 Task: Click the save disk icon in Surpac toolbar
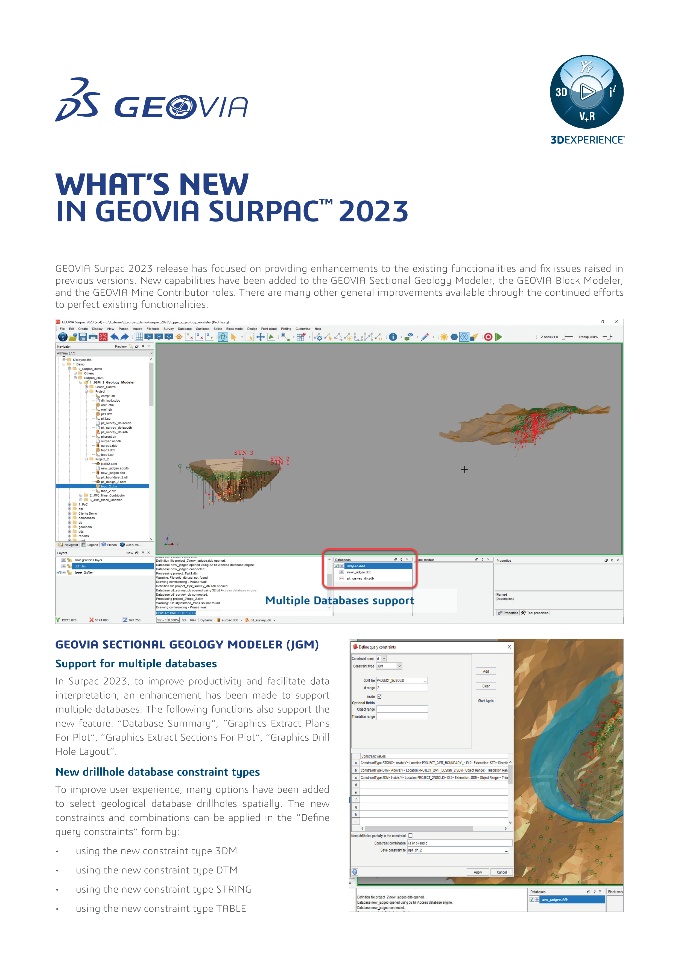(83, 337)
